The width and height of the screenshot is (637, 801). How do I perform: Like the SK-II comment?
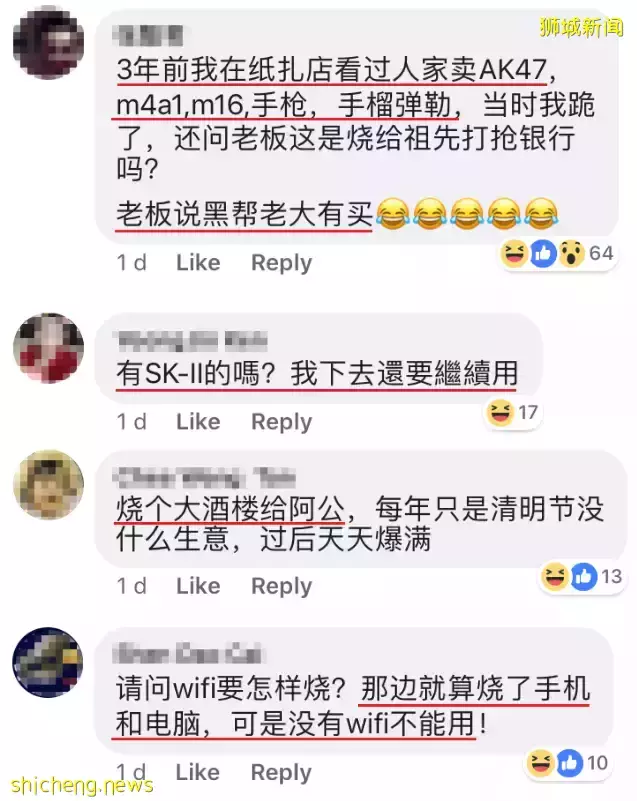tap(198, 421)
